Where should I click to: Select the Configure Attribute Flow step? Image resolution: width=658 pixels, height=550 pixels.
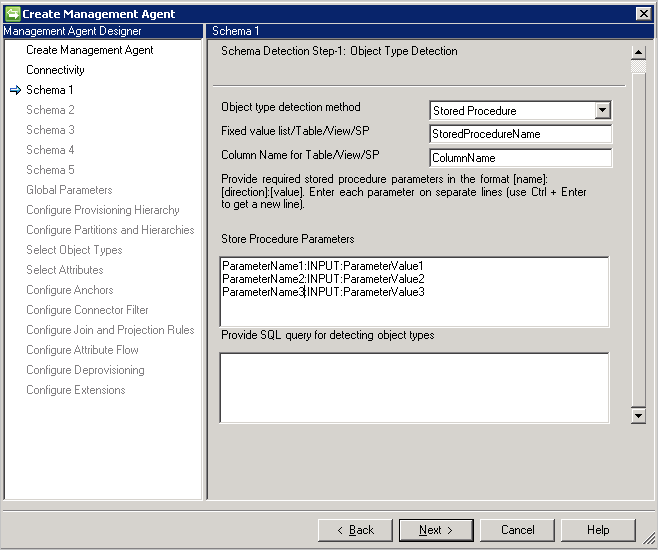[x=82, y=350]
